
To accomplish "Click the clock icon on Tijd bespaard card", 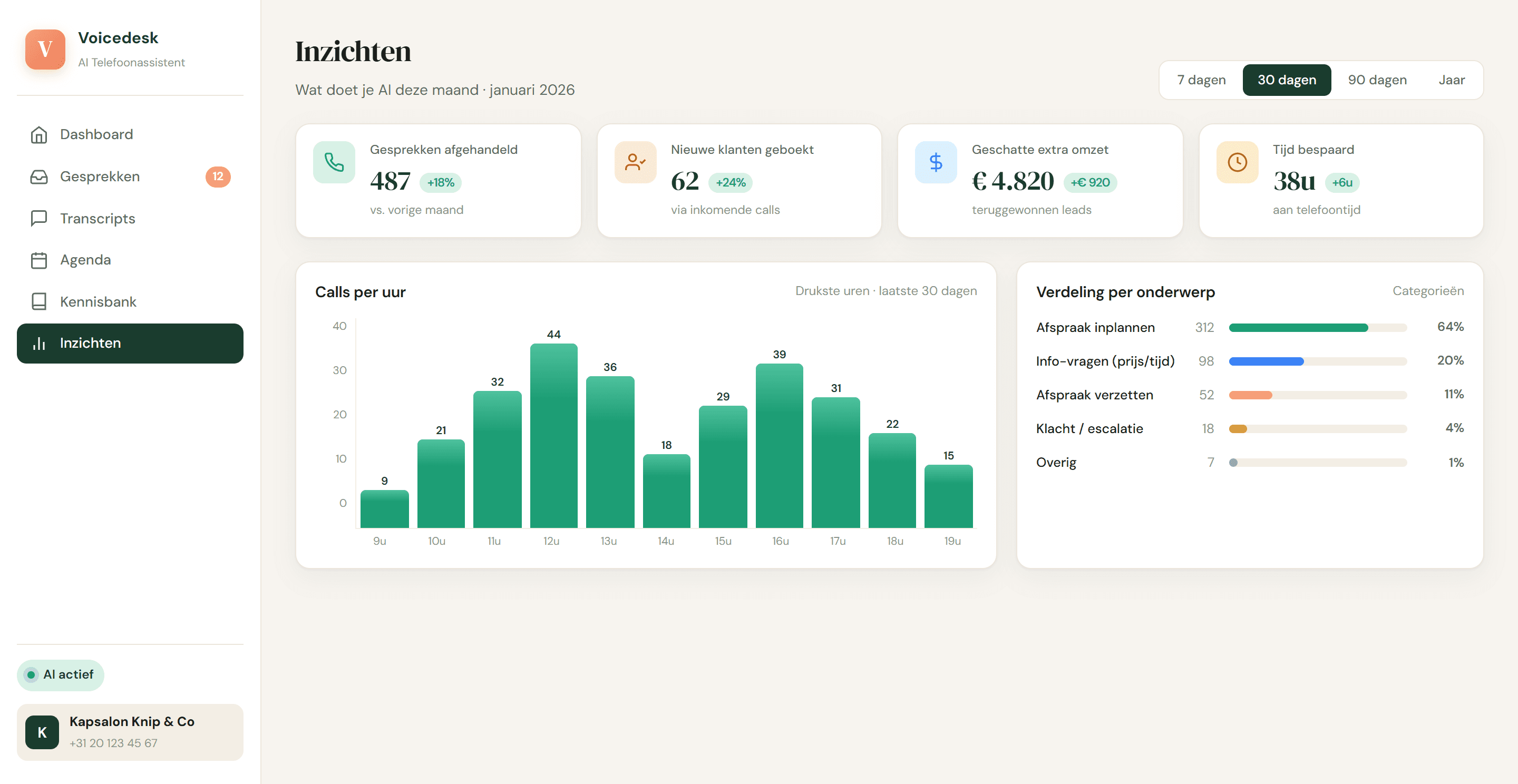I will click(x=1237, y=162).
